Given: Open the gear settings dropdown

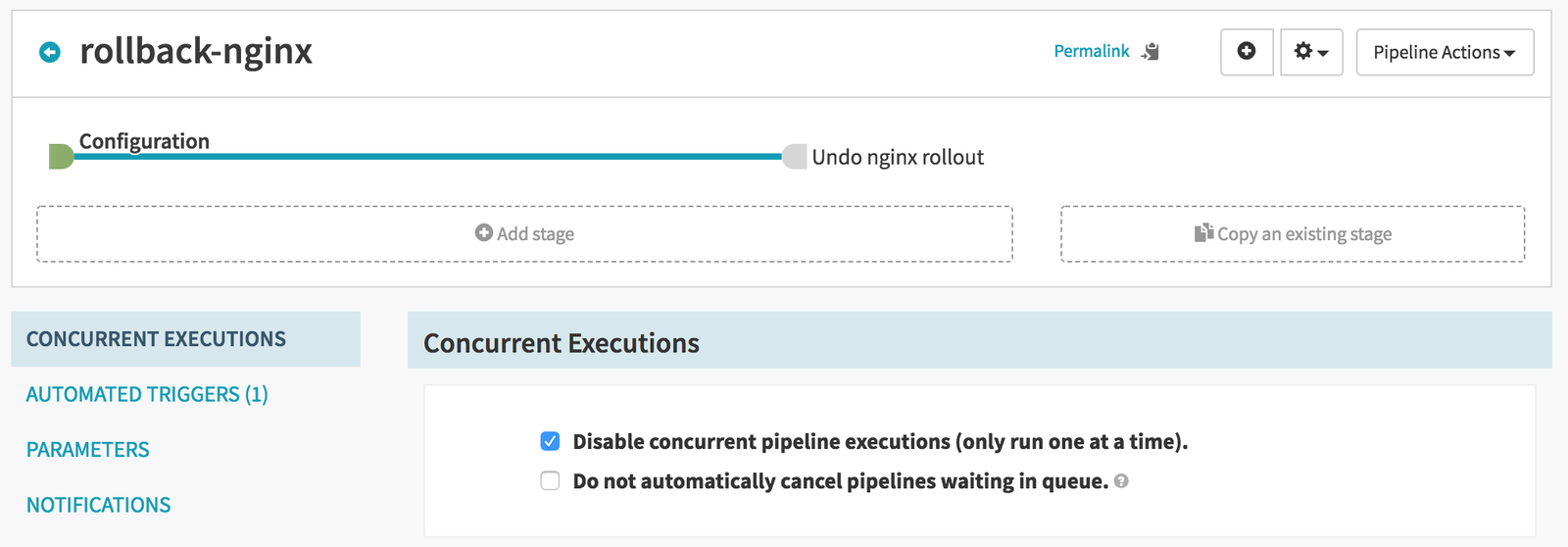Looking at the screenshot, I should pos(1310,51).
